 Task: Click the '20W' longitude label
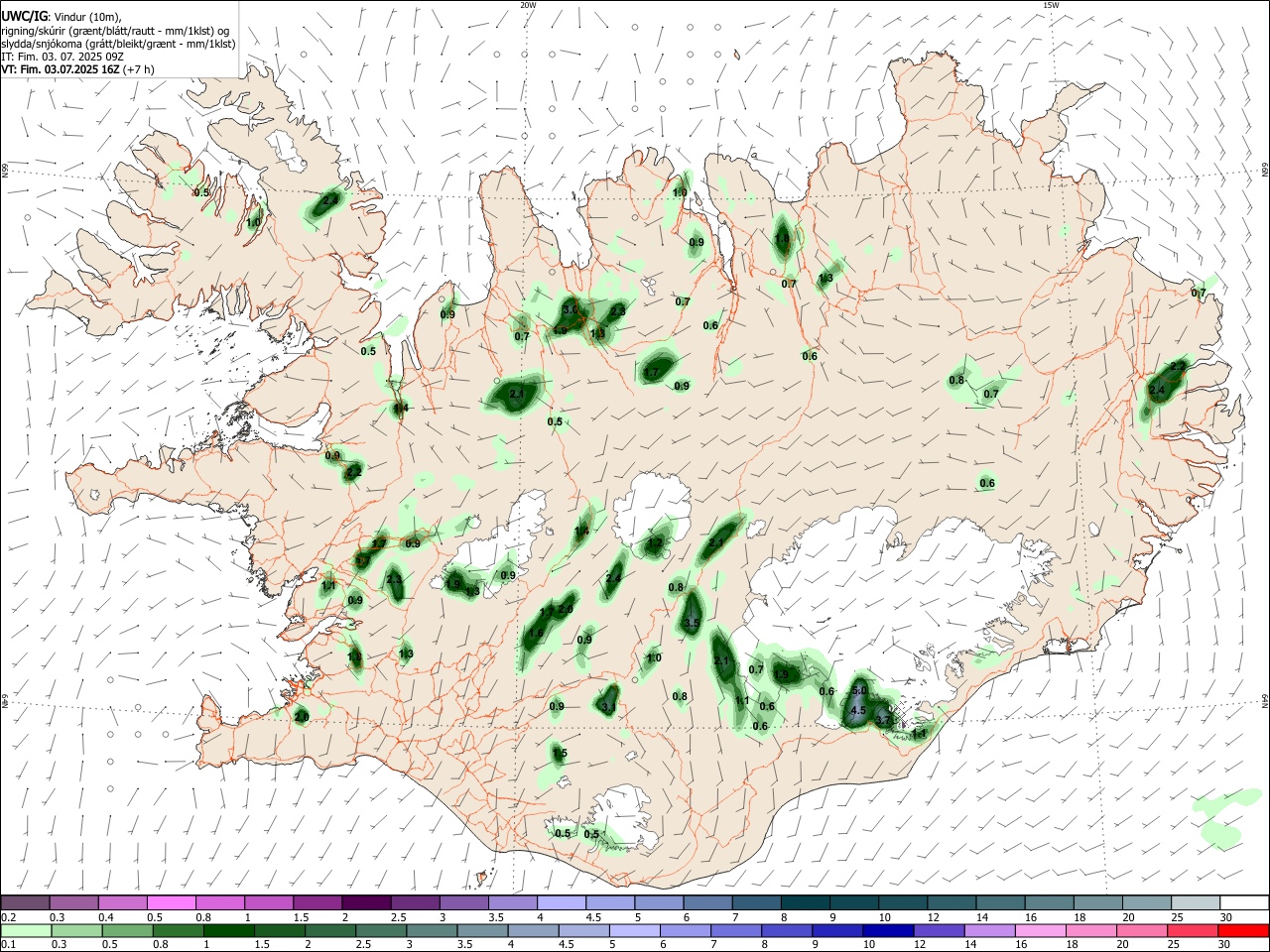tap(528, 5)
